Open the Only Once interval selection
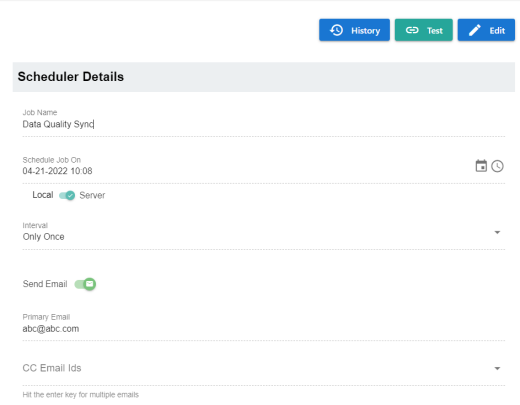 point(264,237)
